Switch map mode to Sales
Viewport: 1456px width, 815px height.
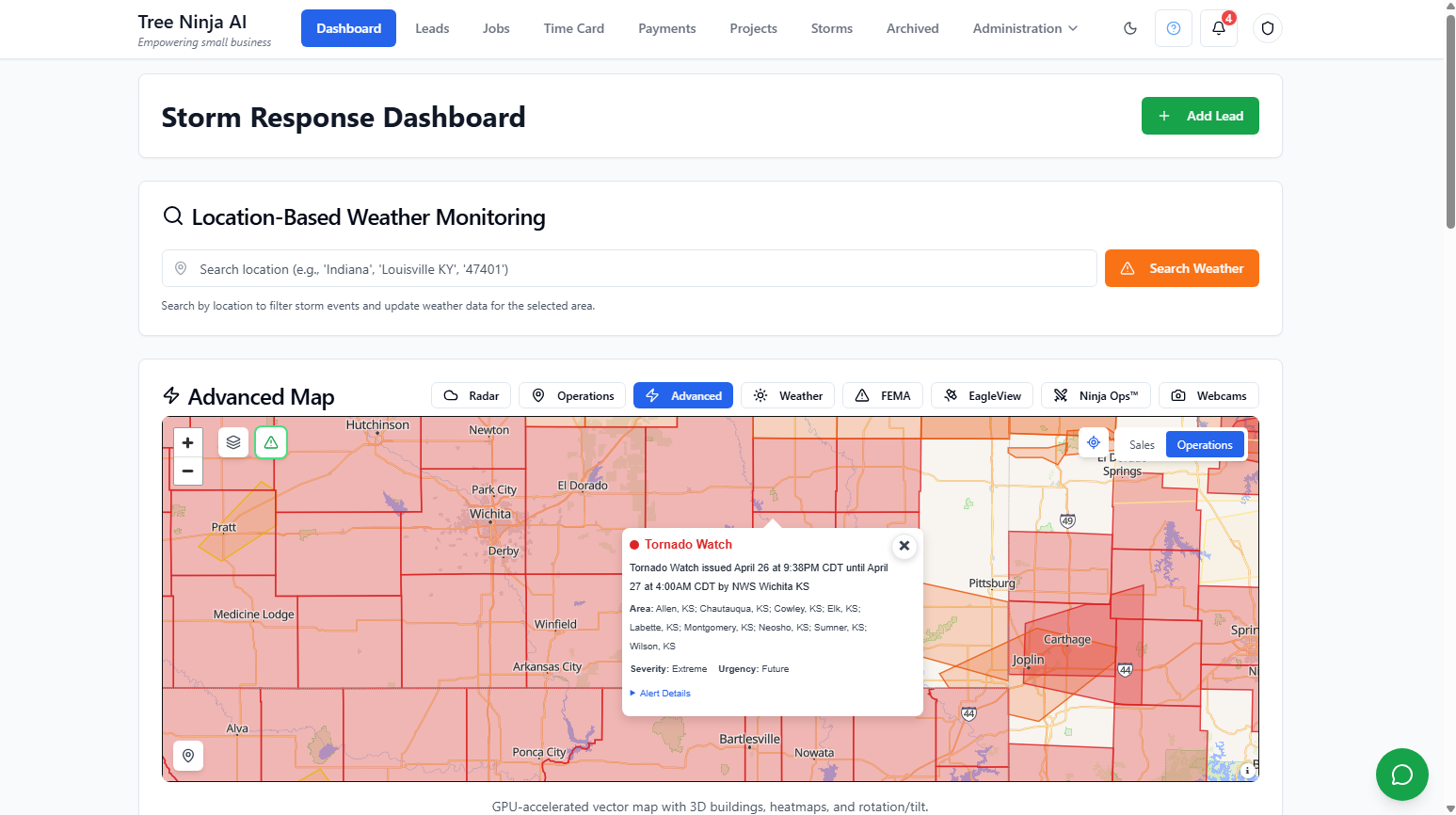pos(1142,445)
